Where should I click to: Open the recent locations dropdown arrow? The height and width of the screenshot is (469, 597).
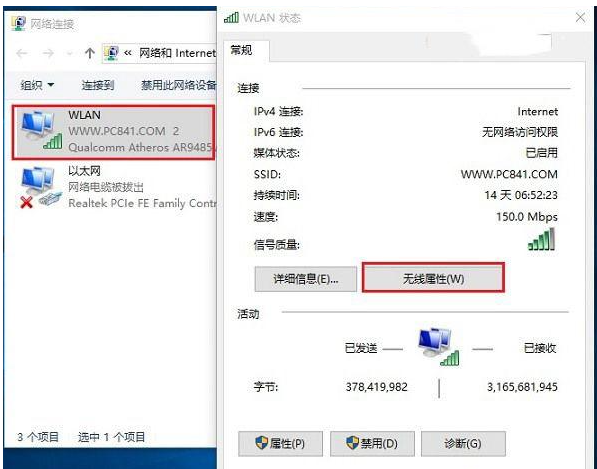(x=69, y=54)
